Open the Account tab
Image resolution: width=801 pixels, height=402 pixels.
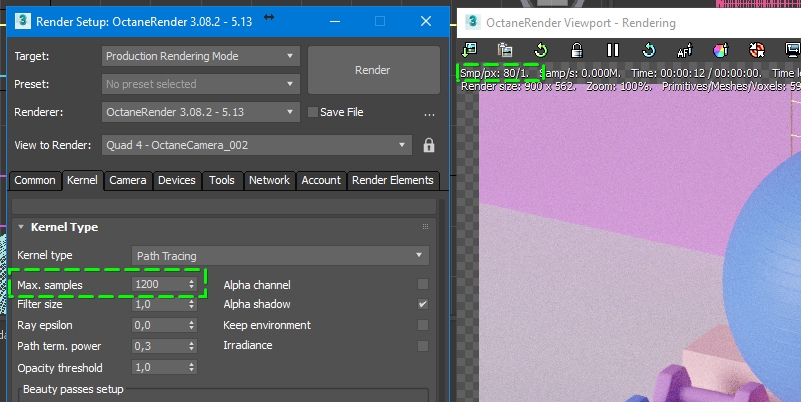[x=321, y=180]
